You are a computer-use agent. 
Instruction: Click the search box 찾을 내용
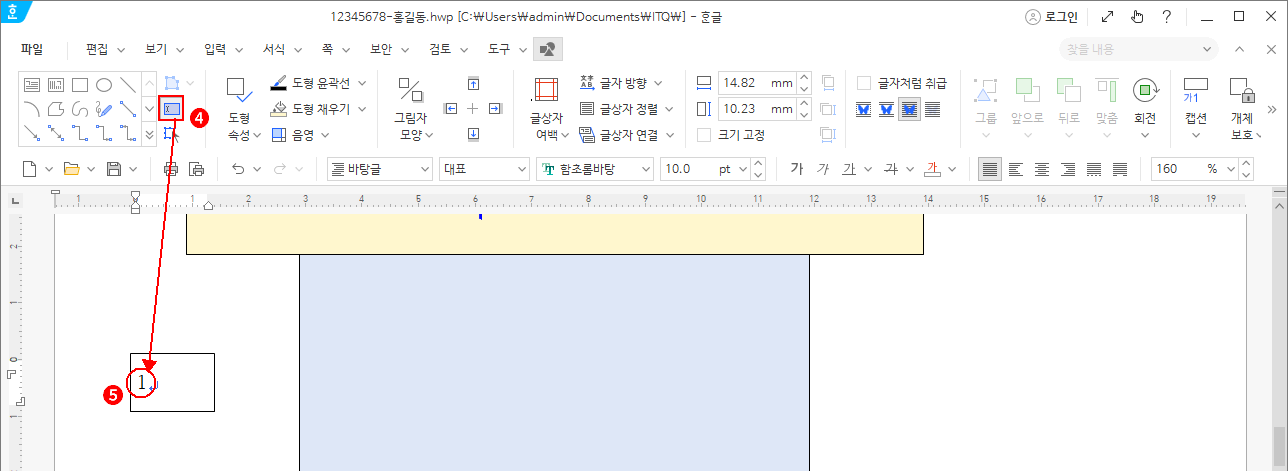(x=1139, y=49)
